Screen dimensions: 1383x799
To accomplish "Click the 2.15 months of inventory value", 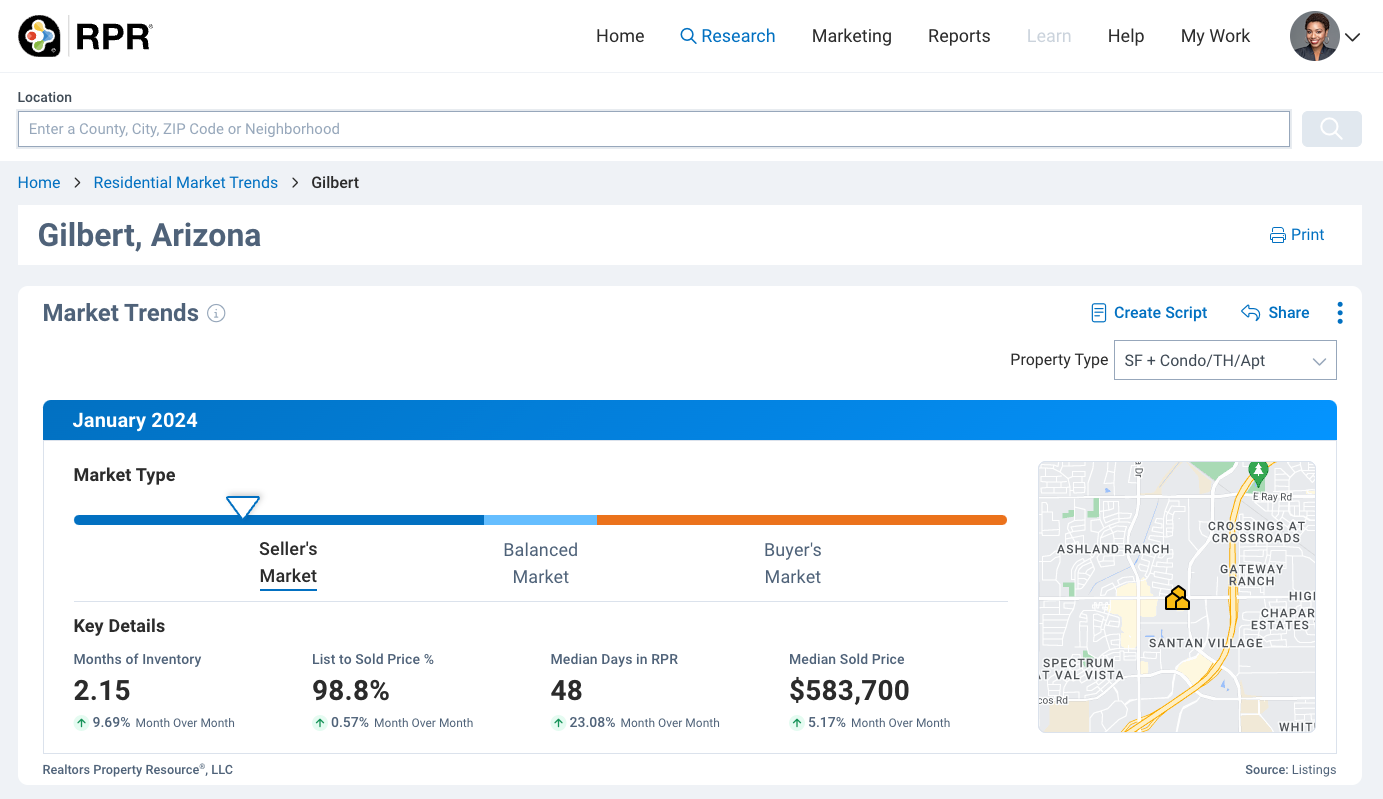I will coord(102,691).
